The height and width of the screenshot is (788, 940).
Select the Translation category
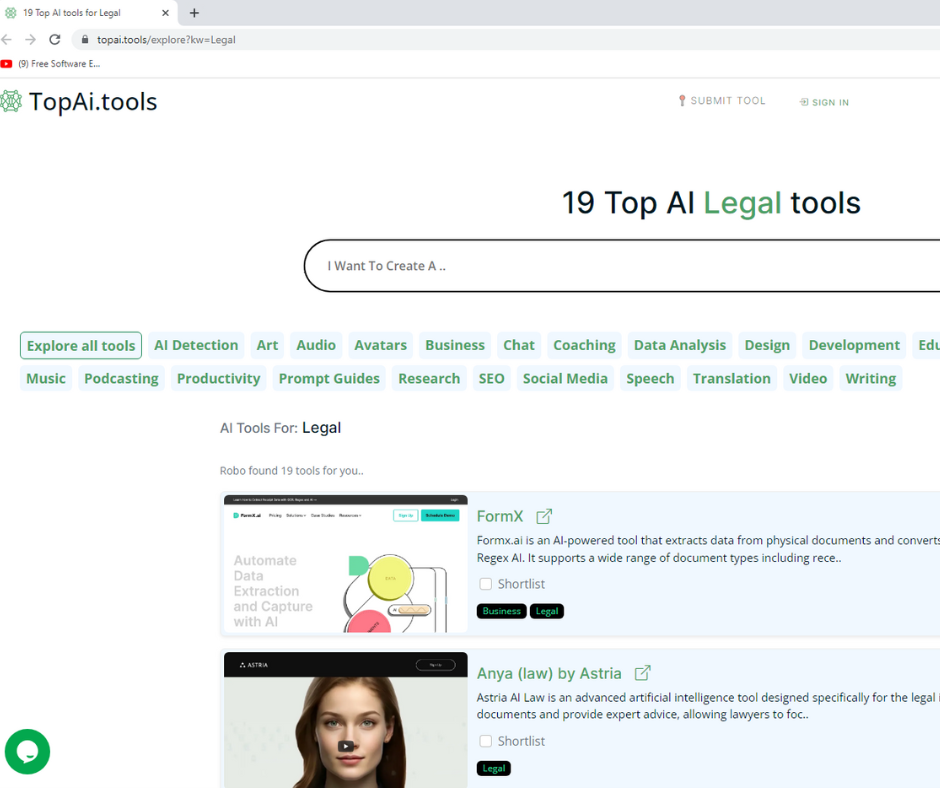click(x=732, y=378)
